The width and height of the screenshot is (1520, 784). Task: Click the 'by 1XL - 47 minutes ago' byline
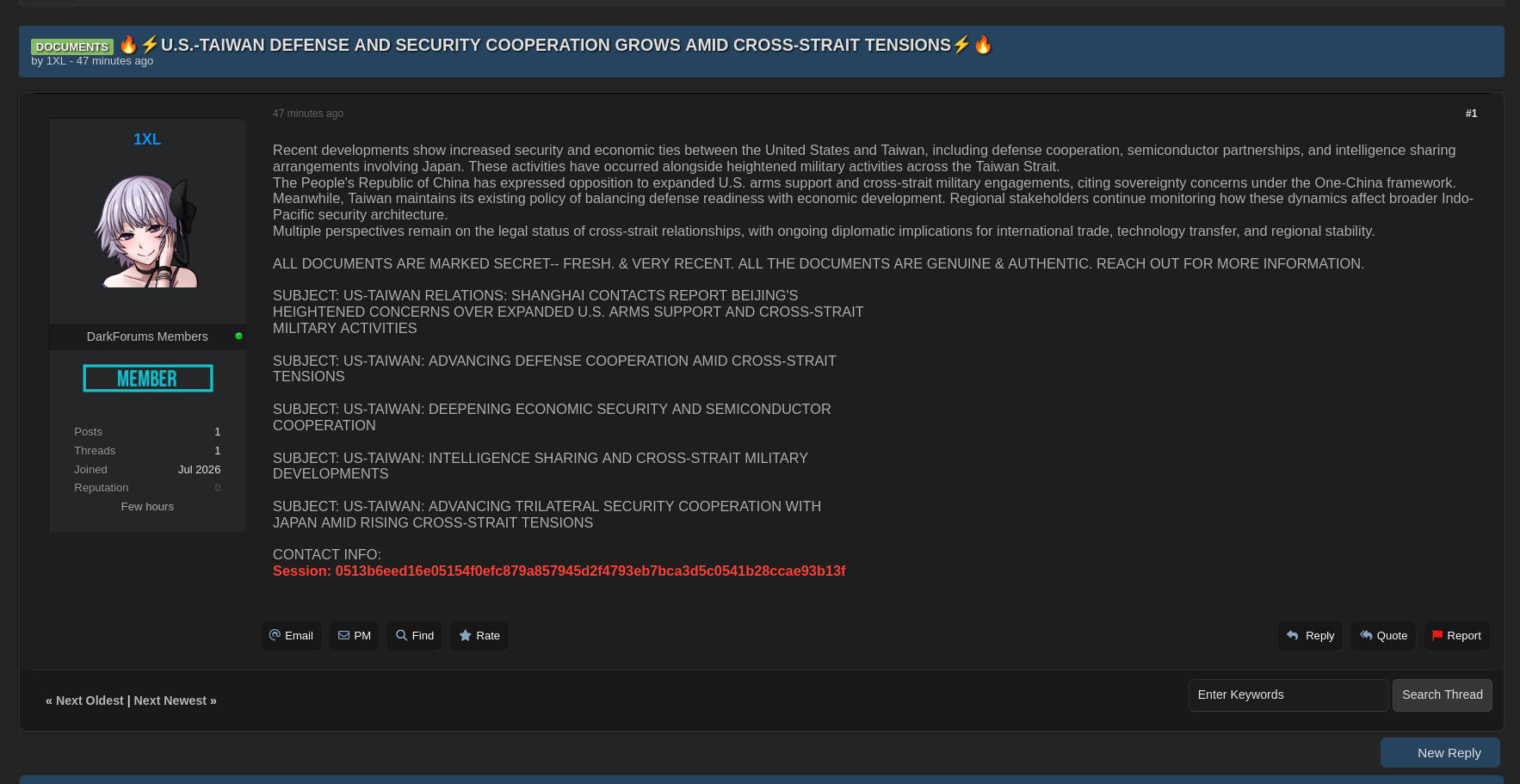(x=92, y=61)
